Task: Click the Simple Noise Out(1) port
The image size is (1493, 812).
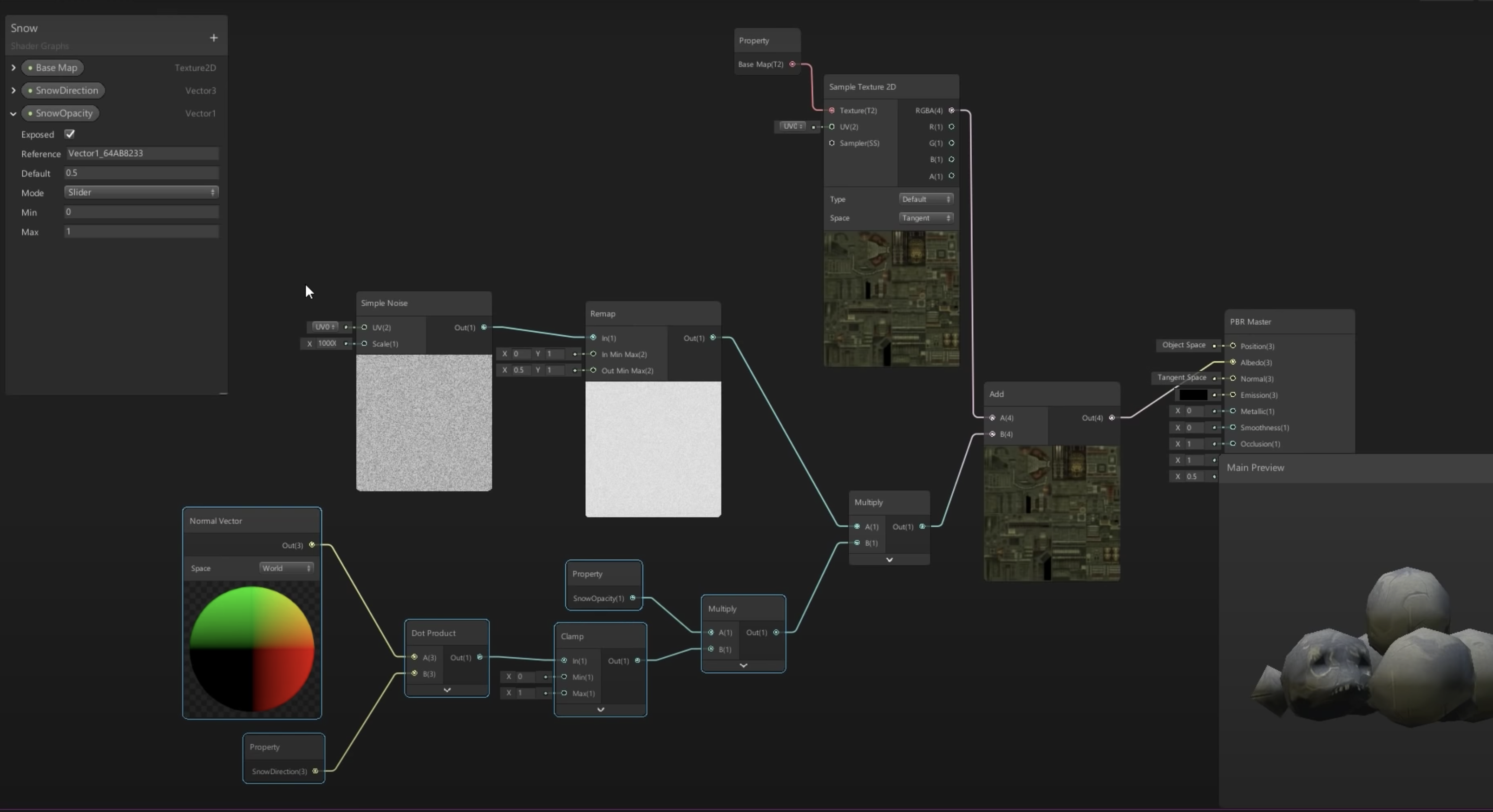Action: (x=484, y=327)
